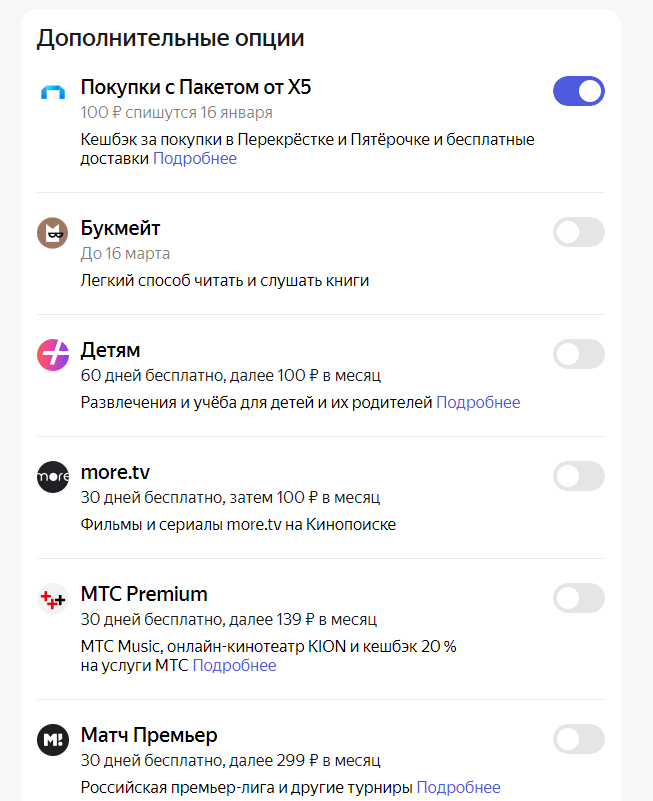This screenshot has height=801, width=653.
Task: Select the Букмейт option title
Action: tap(120, 229)
